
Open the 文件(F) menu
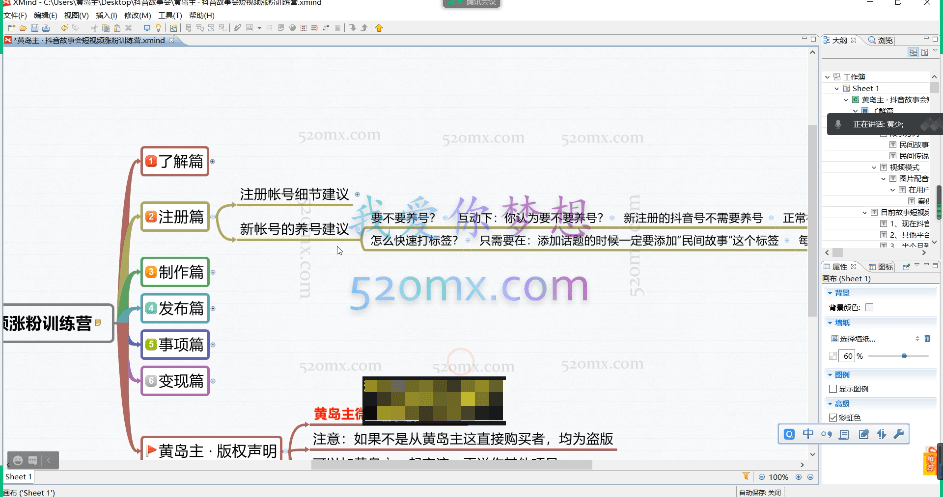15,15
